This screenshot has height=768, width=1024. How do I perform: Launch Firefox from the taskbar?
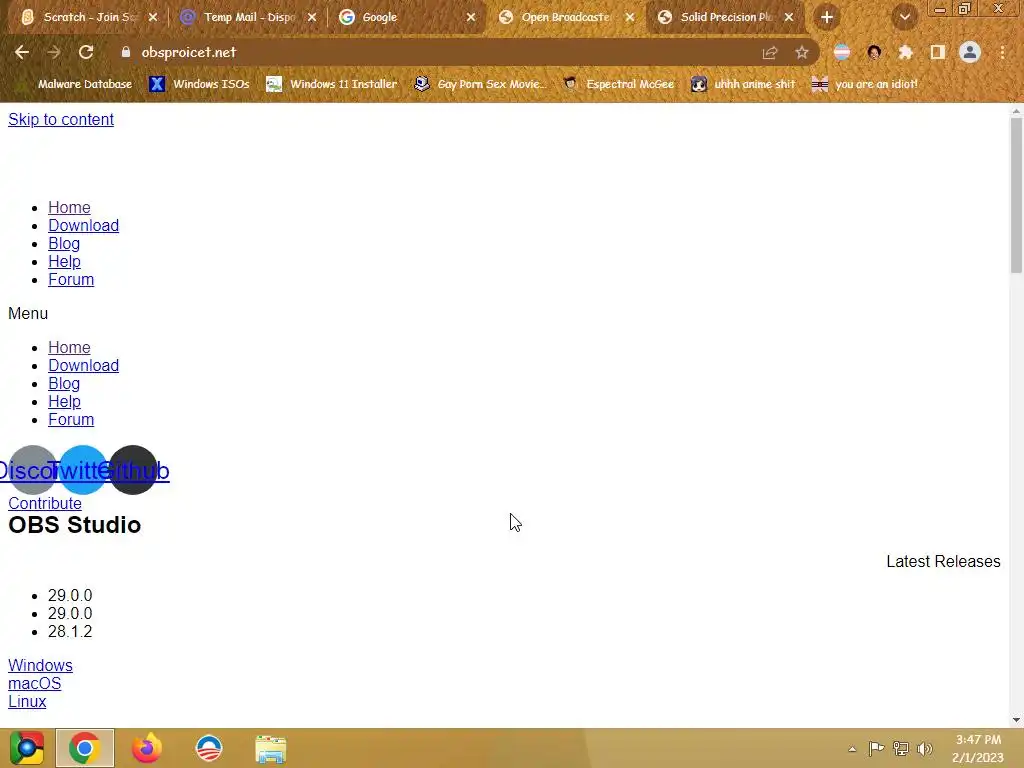click(147, 748)
